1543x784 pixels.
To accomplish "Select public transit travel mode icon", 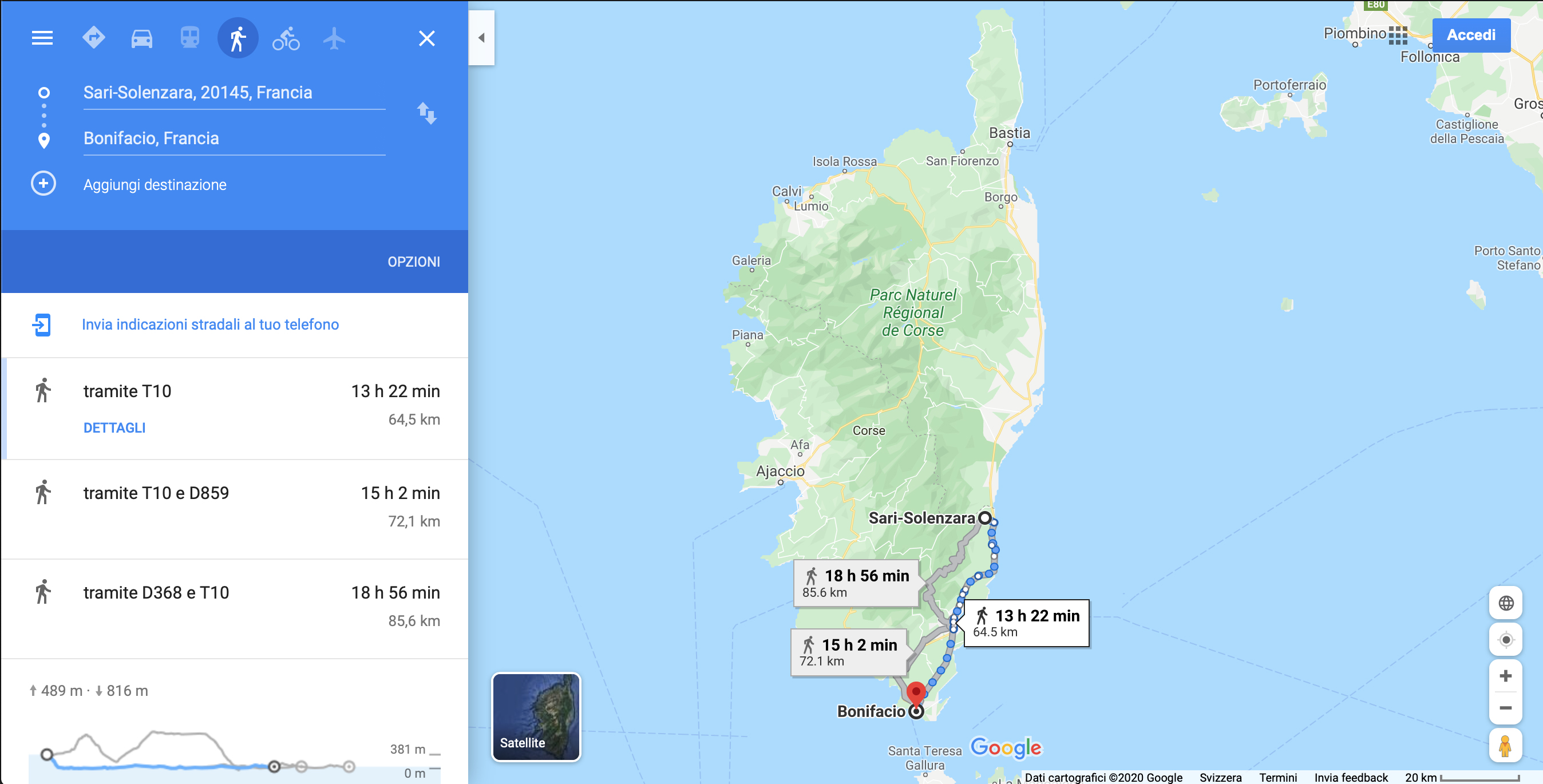I will point(190,38).
